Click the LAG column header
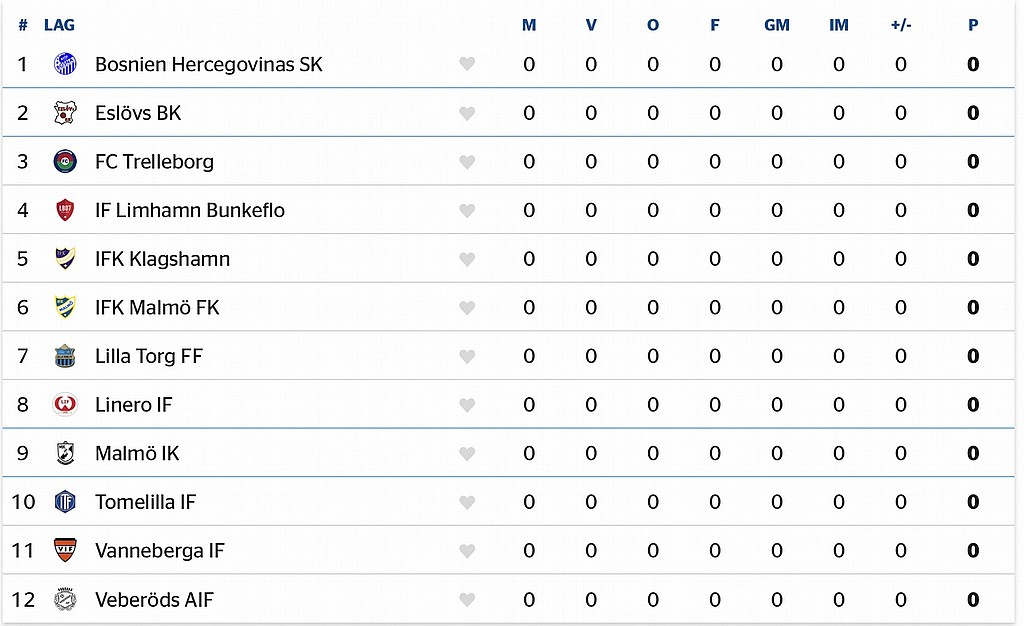The width and height of the screenshot is (1024, 626). point(59,25)
